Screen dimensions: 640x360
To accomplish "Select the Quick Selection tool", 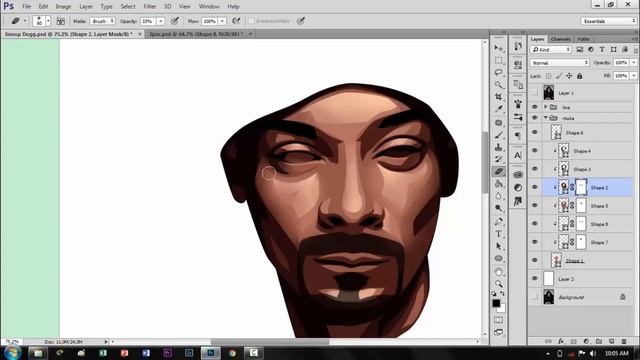I will tap(498, 85).
